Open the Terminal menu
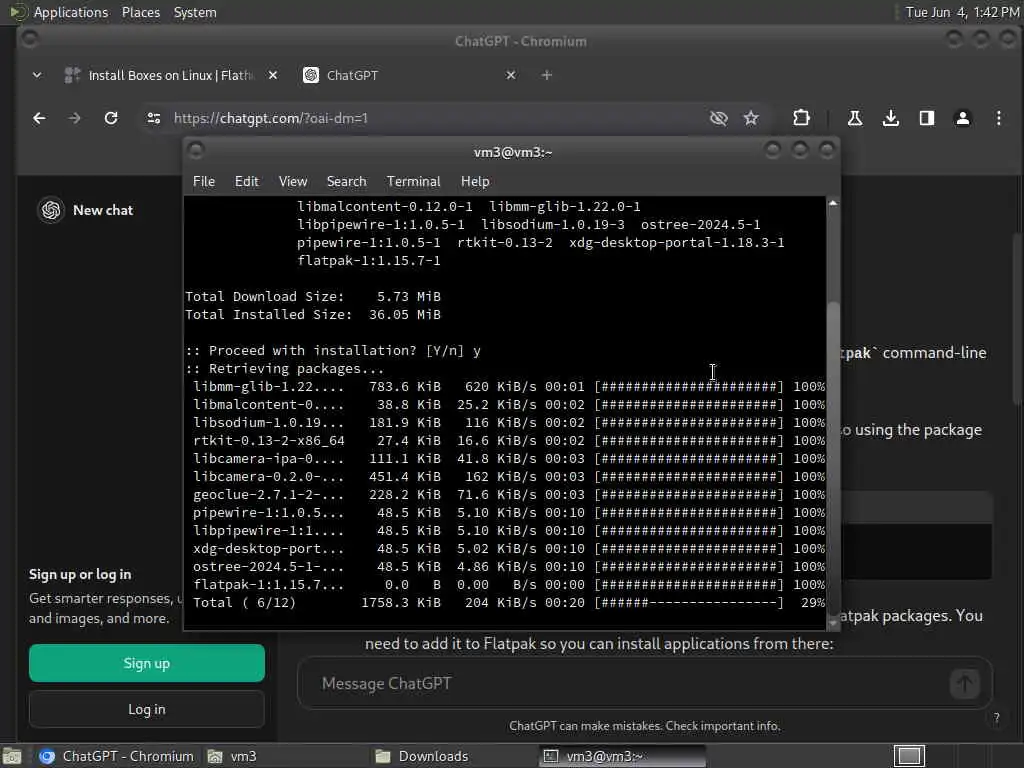This screenshot has width=1024, height=768. (x=413, y=182)
